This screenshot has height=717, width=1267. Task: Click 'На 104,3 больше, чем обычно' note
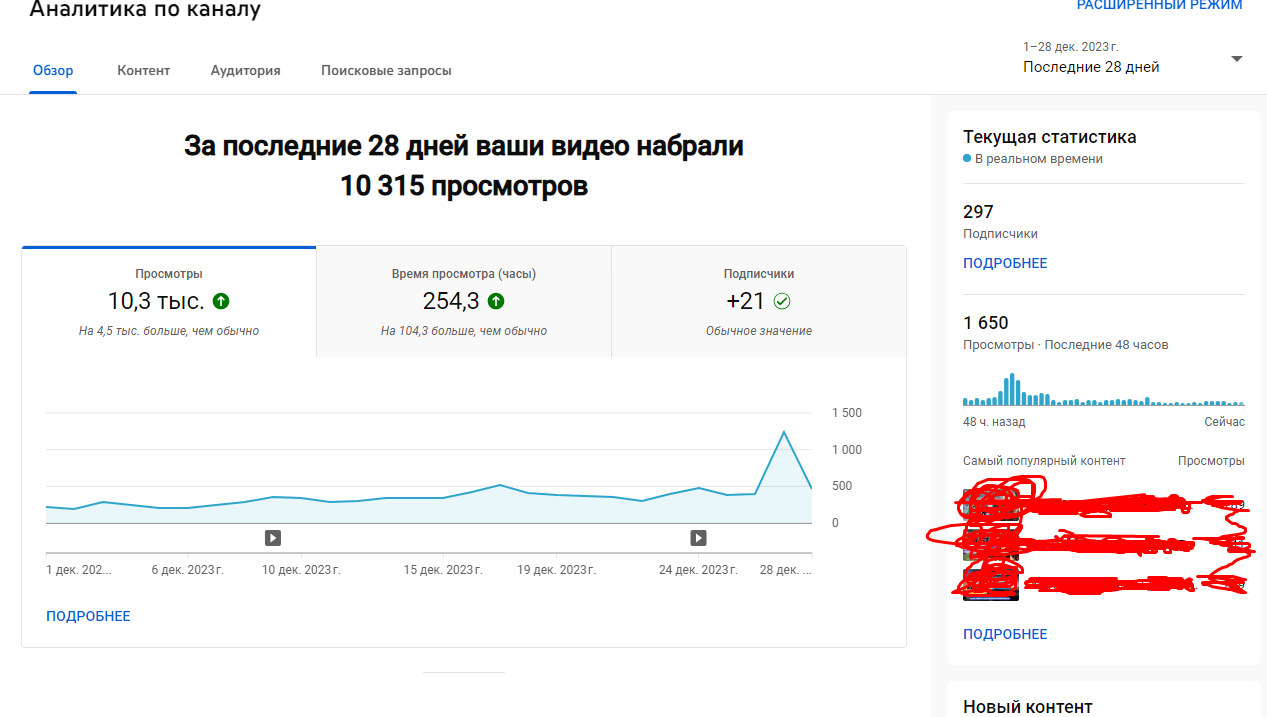tap(464, 331)
